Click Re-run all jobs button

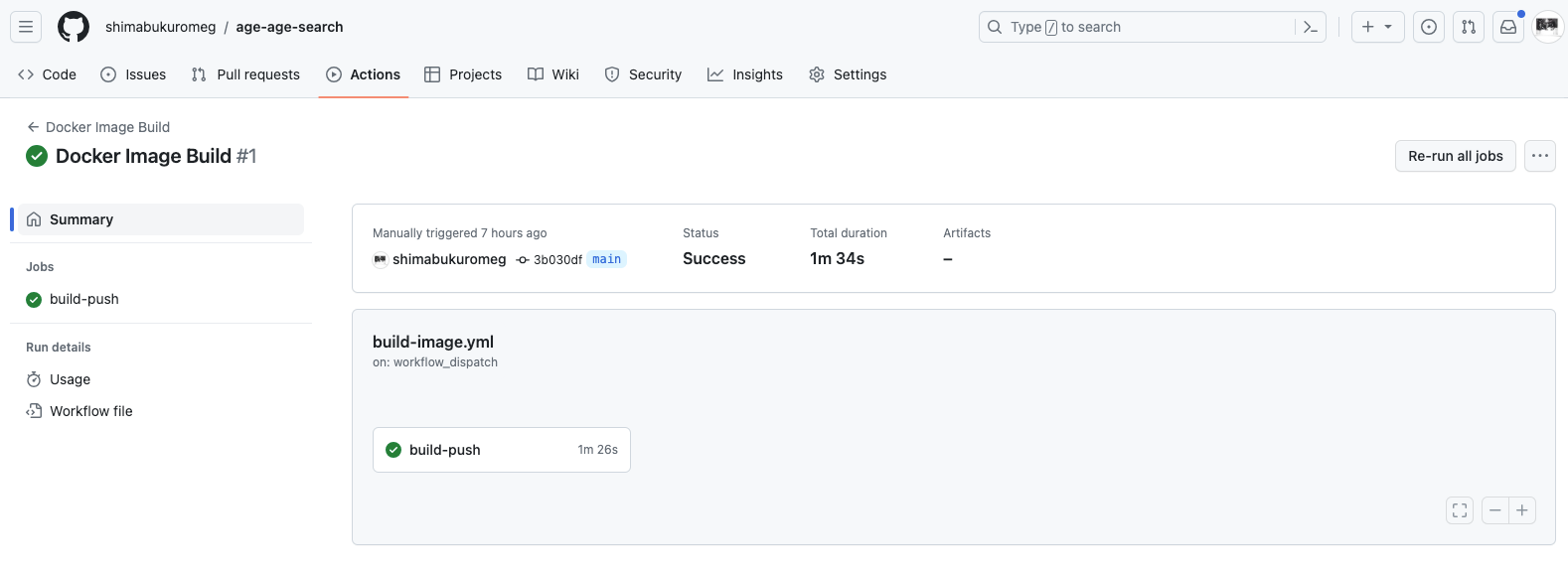pyautogui.click(x=1455, y=156)
